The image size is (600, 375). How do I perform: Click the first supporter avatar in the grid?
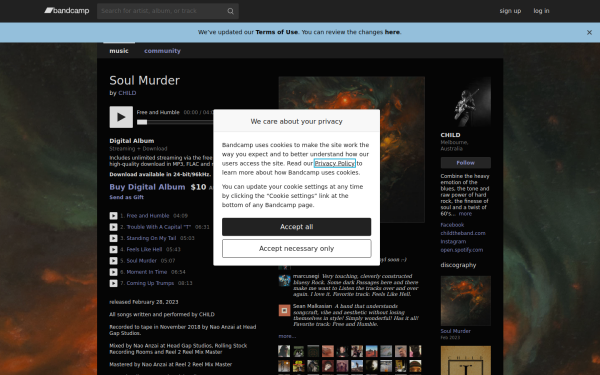284,351
